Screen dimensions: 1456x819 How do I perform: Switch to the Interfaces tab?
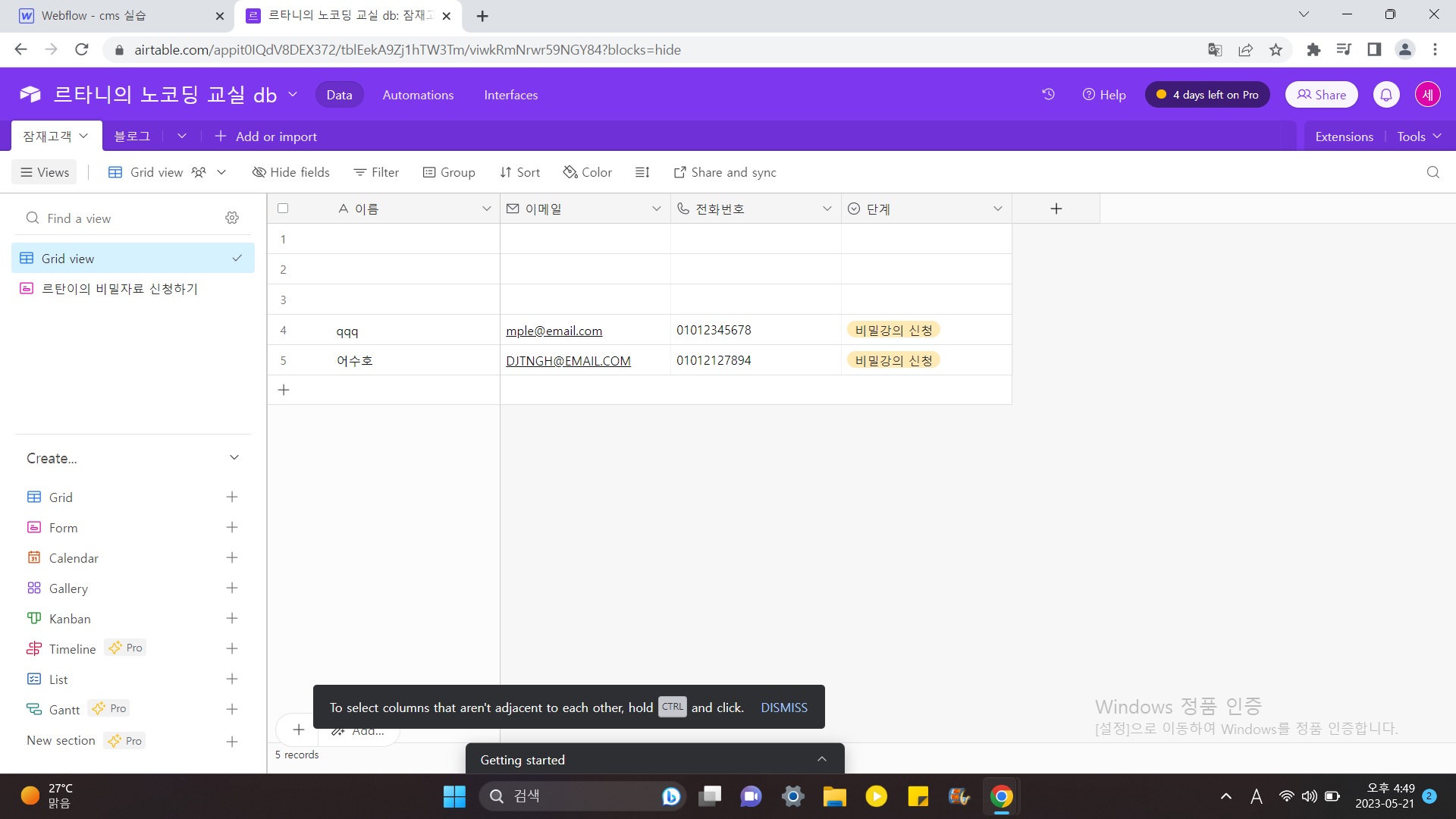tap(511, 95)
